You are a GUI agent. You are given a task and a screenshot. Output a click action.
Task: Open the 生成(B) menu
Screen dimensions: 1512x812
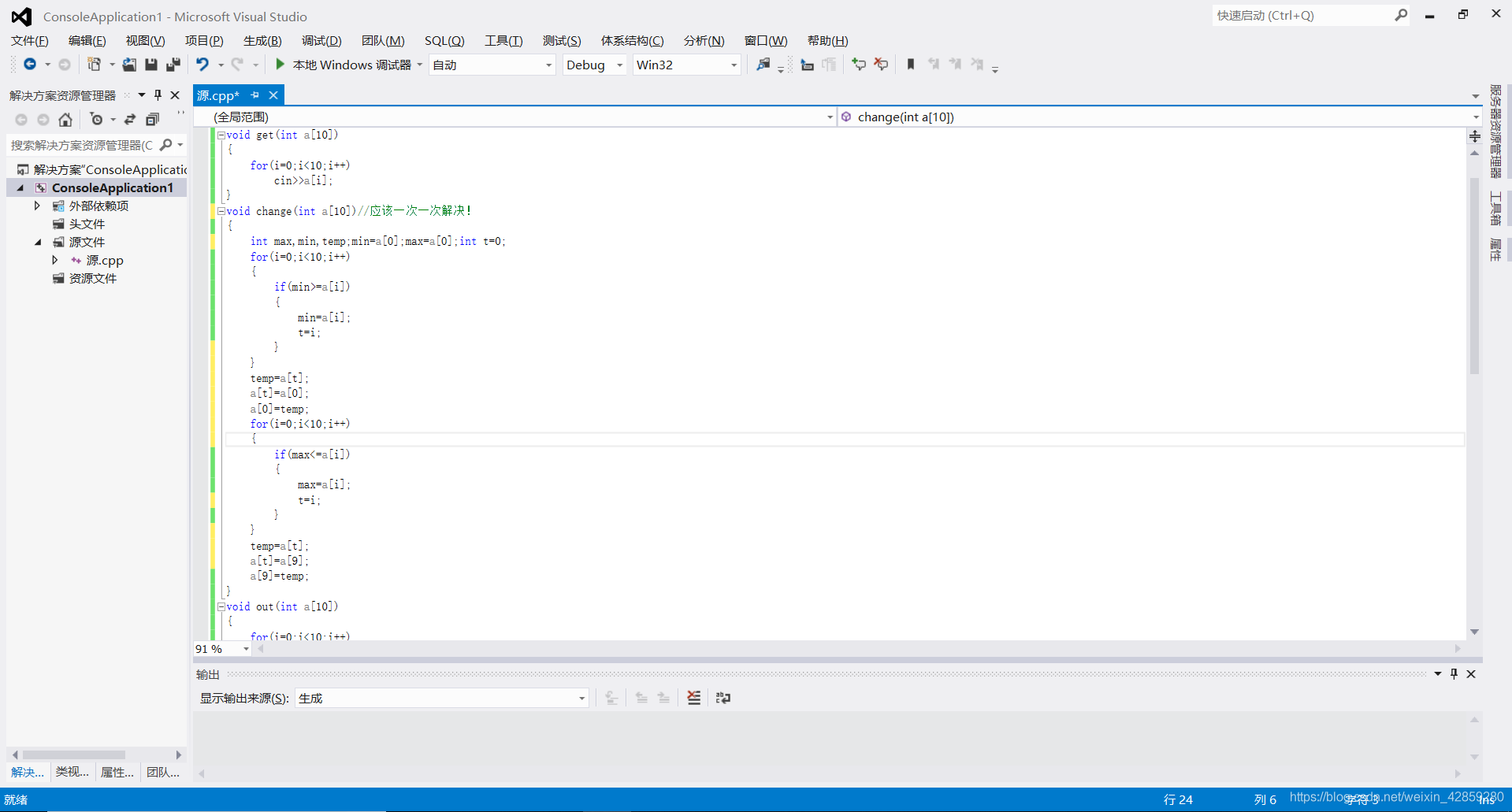coord(262,41)
